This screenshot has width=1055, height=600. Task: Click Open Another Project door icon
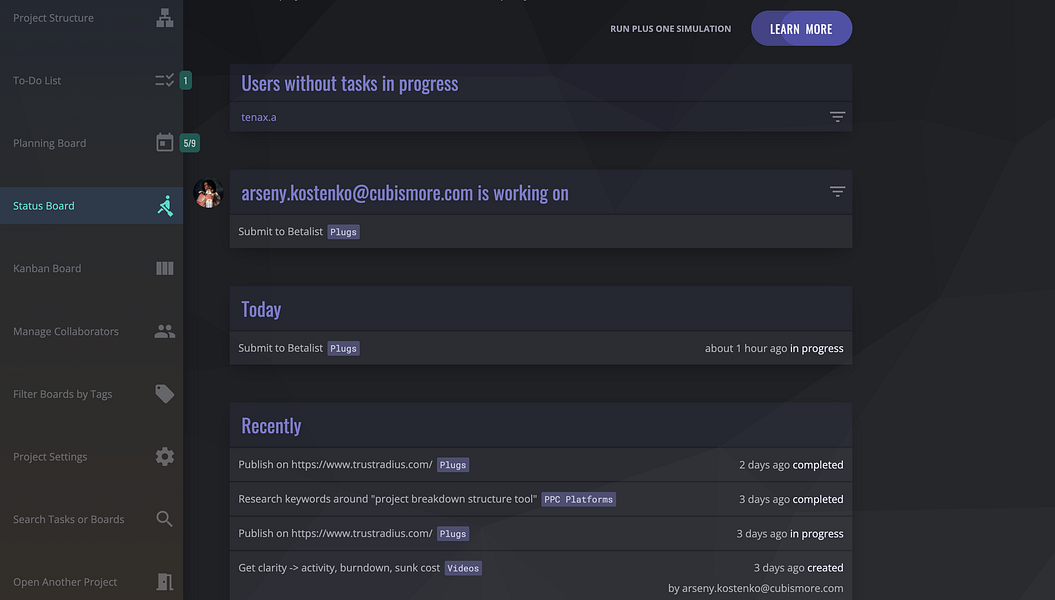coord(165,582)
